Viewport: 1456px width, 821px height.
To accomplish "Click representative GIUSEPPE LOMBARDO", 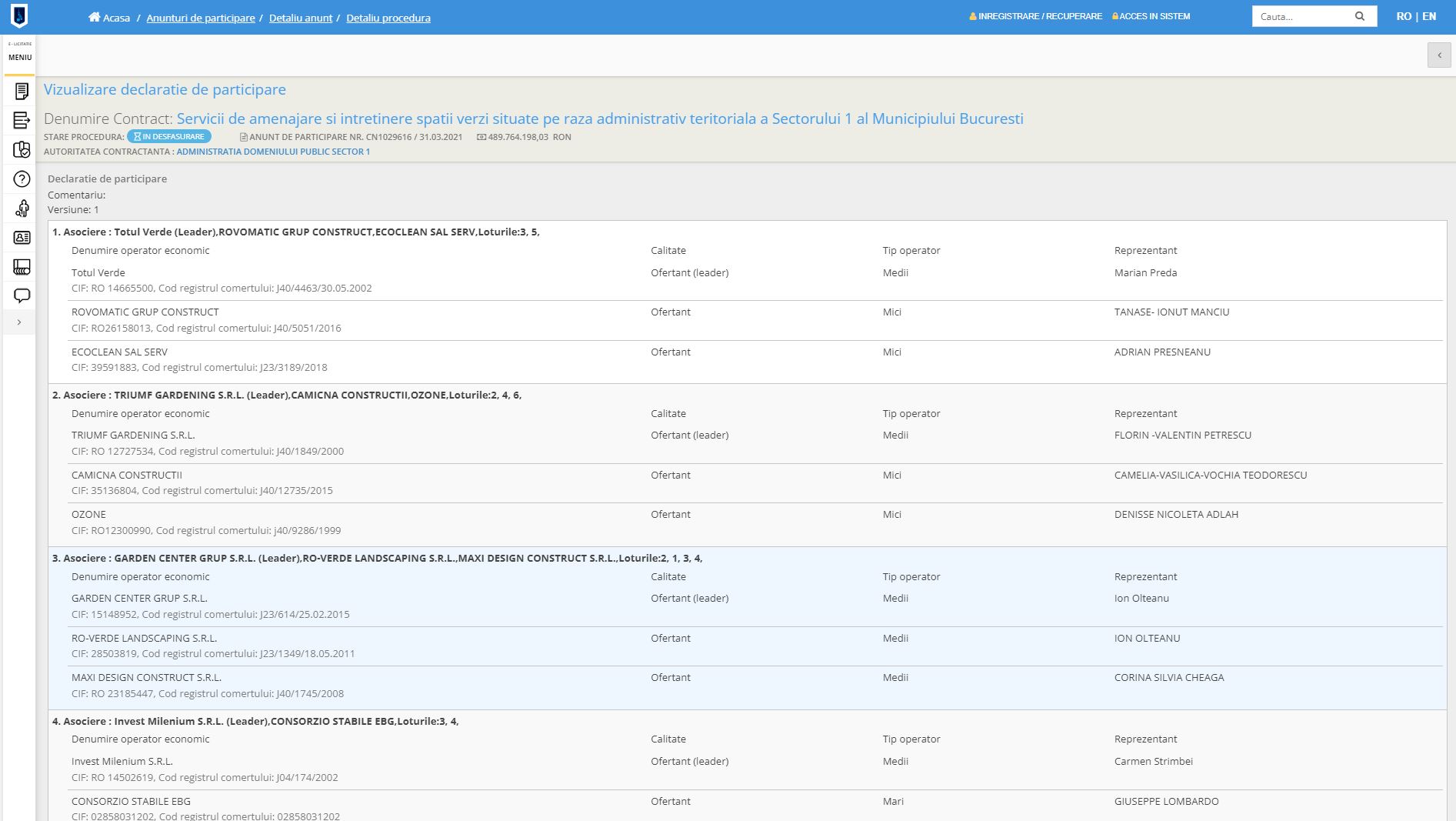I will click(x=1166, y=801).
